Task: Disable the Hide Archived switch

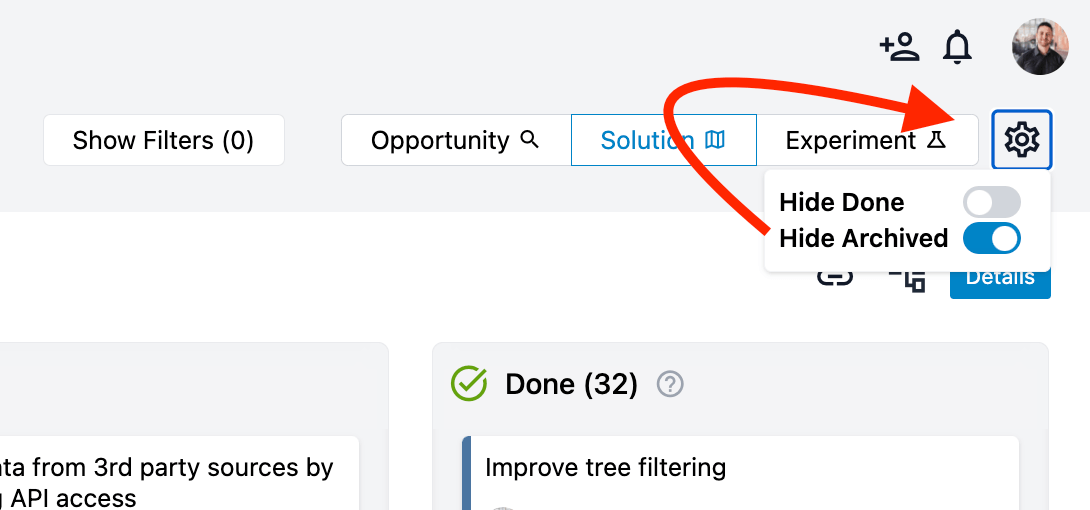Action: pos(991,238)
